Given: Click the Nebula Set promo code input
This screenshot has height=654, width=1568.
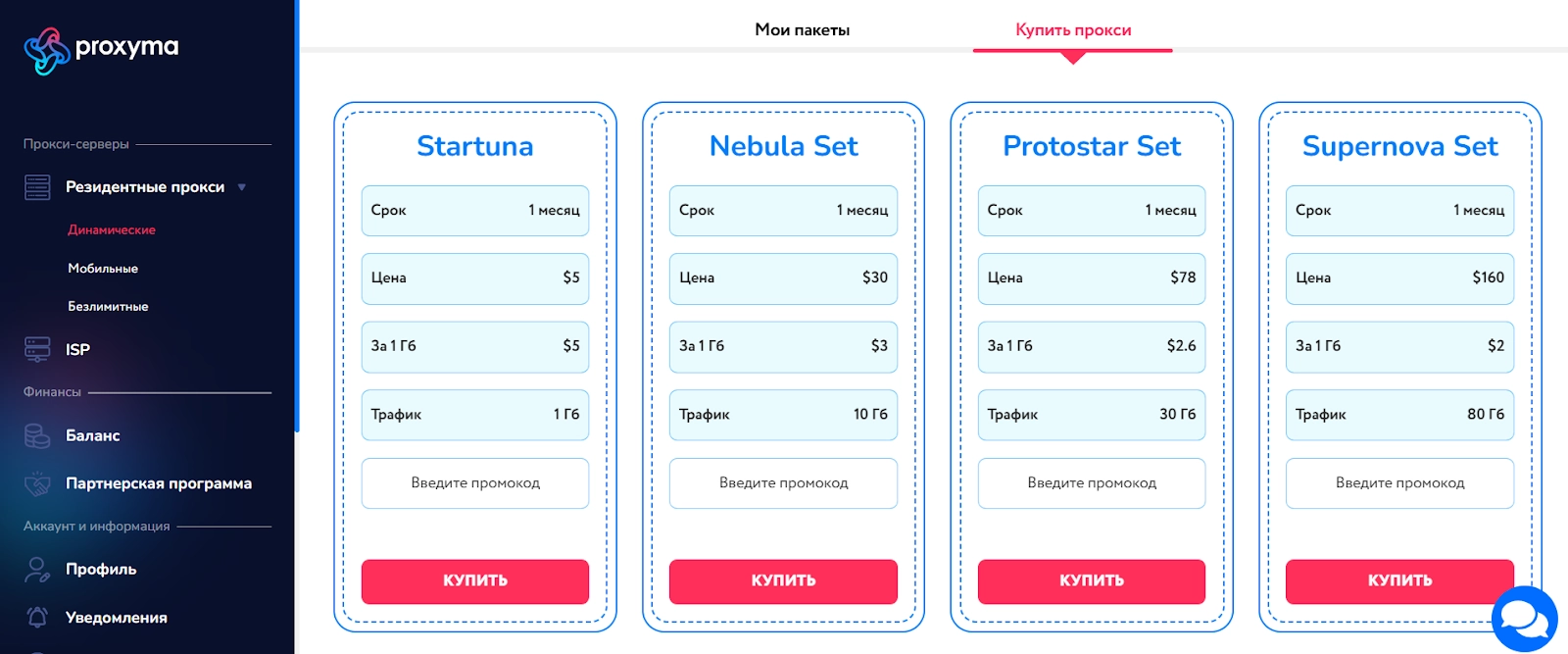Looking at the screenshot, I should [783, 483].
